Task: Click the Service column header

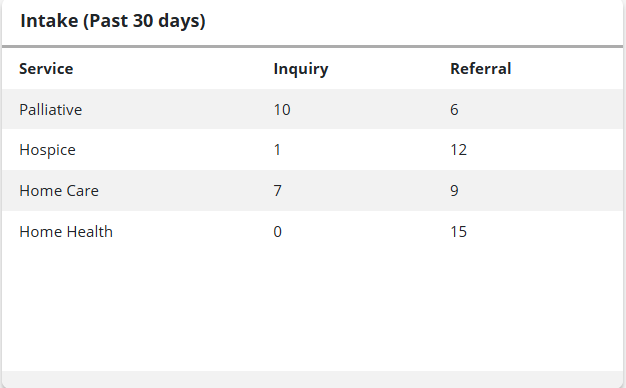Action: [x=46, y=69]
